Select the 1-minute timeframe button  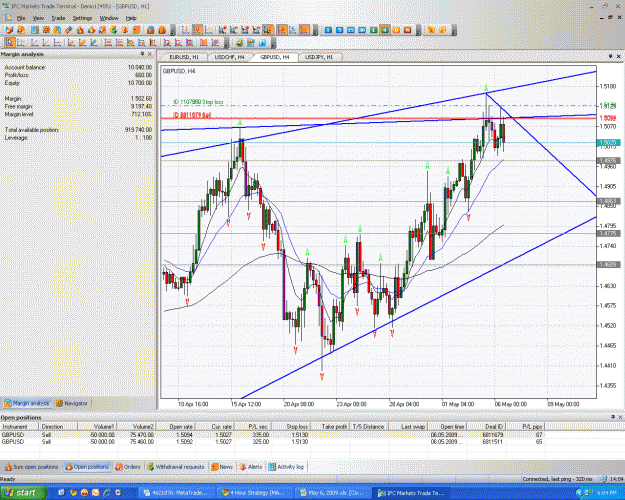coord(328,30)
